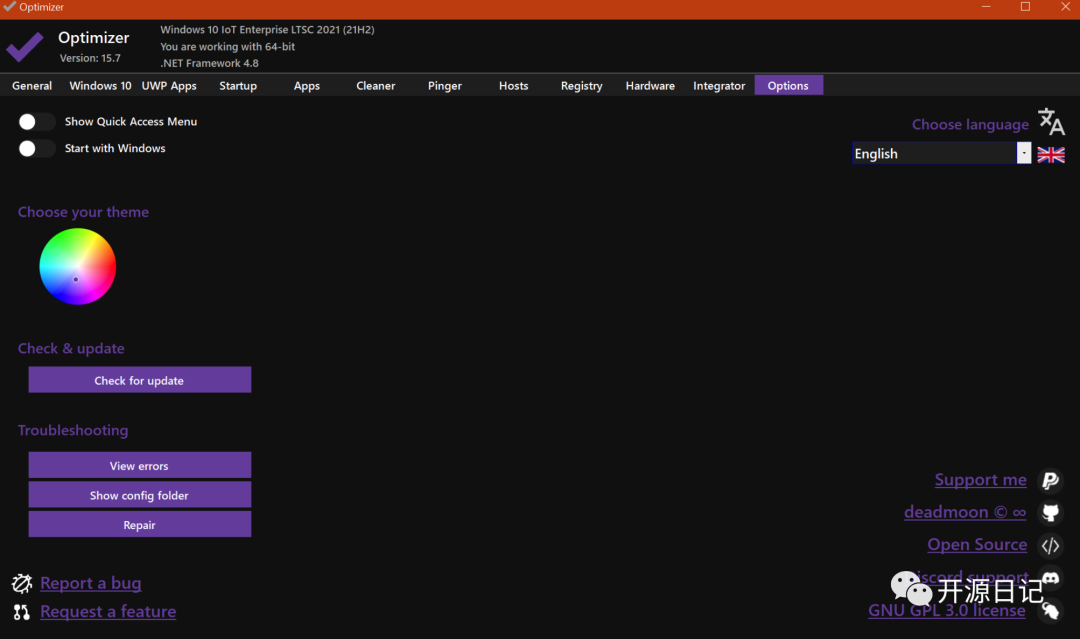Select the Startup tab
Screen dimensions: 1080x639
coord(238,85)
